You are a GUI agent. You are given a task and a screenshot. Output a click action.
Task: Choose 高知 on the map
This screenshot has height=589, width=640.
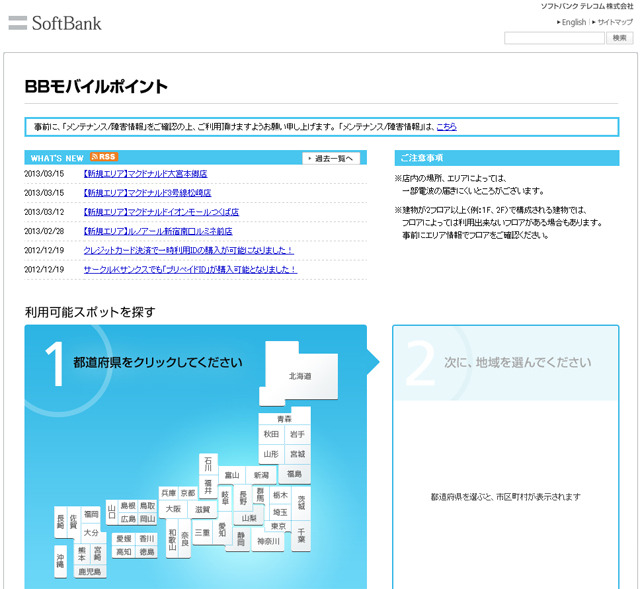[x=124, y=552]
